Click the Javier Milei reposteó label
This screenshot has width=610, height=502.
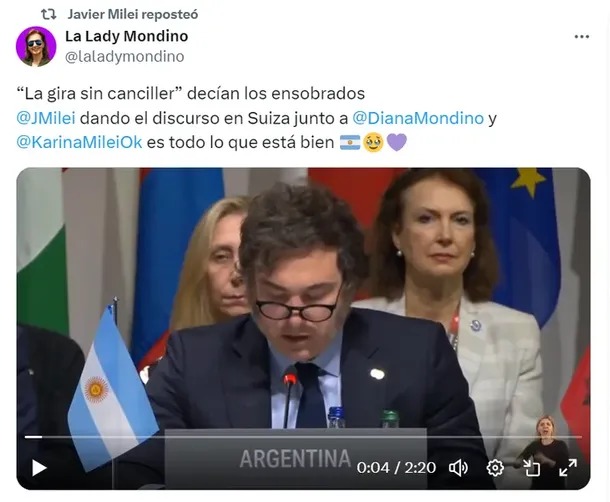click(x=133, y=14)
